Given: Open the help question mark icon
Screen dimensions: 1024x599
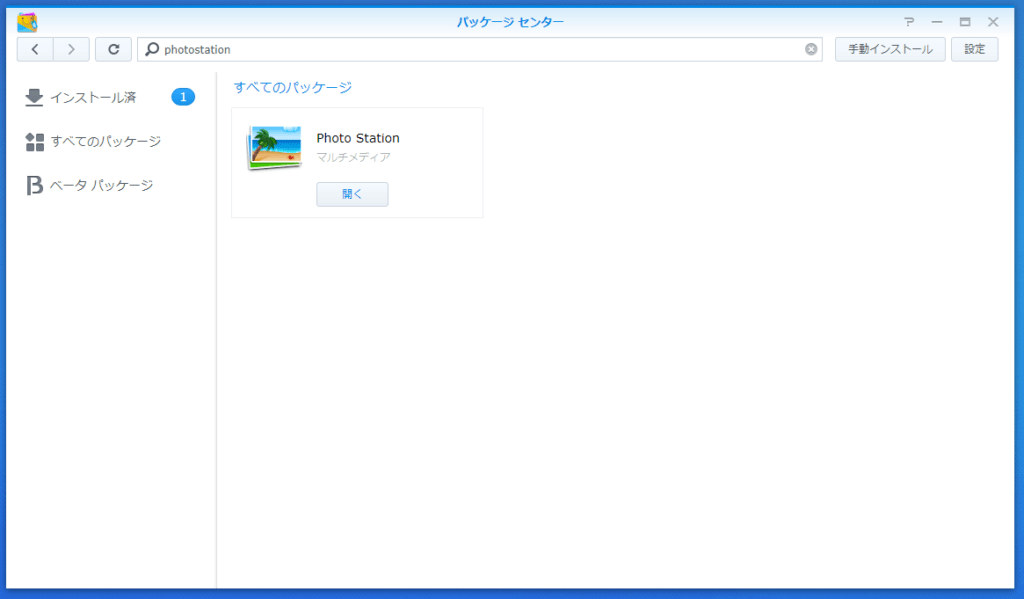Looking at the screenshot, I should point(909,22).
